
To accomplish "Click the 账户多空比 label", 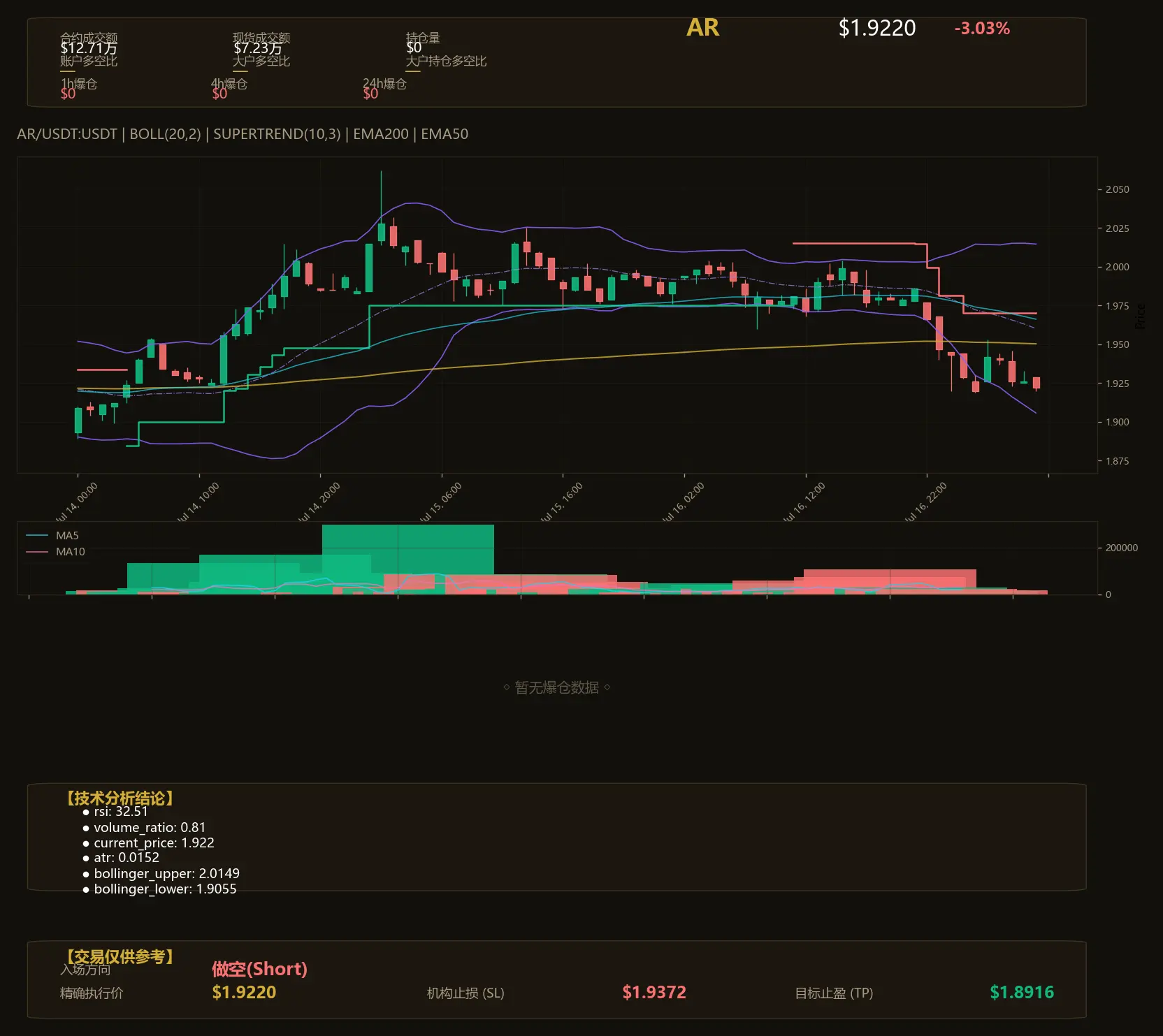I will coord(89,61).
